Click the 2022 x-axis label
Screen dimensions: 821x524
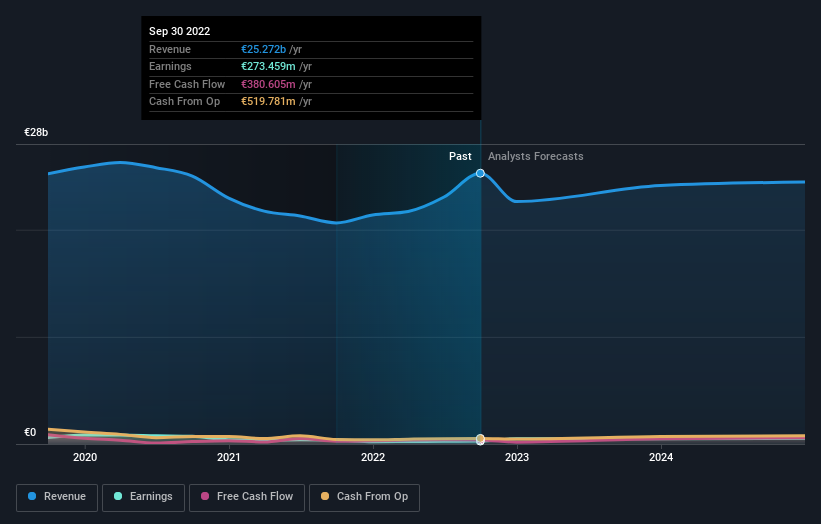[x=373, y=458]
